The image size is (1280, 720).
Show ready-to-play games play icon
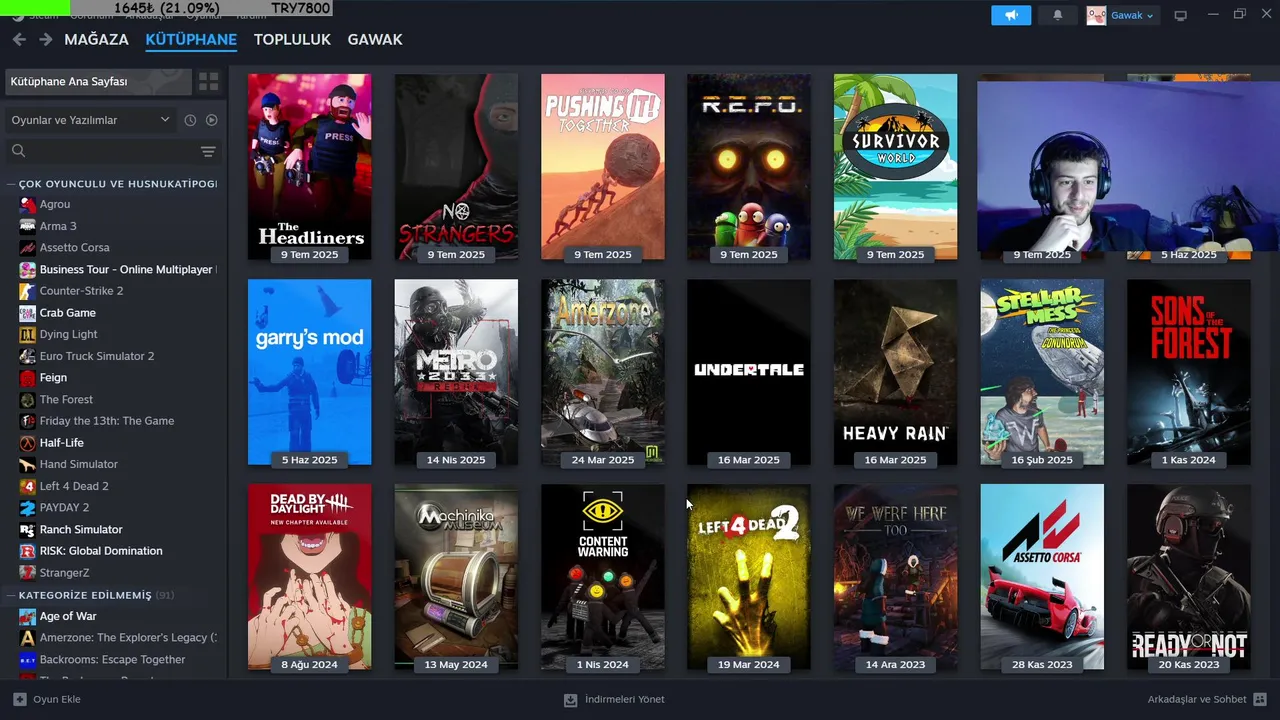coord(211,120)
